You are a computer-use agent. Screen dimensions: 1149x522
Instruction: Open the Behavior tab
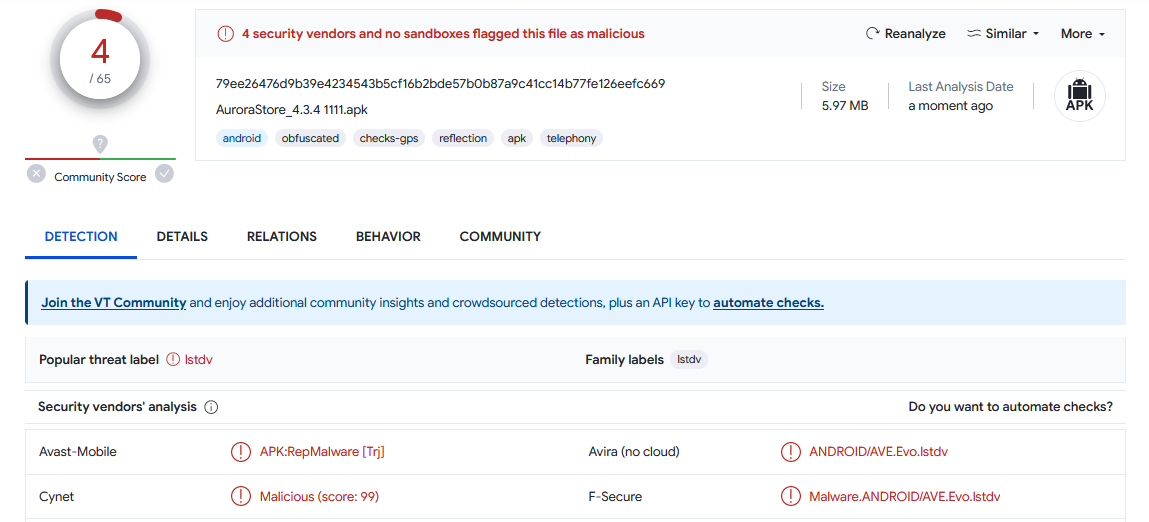(x=388, y=236)
